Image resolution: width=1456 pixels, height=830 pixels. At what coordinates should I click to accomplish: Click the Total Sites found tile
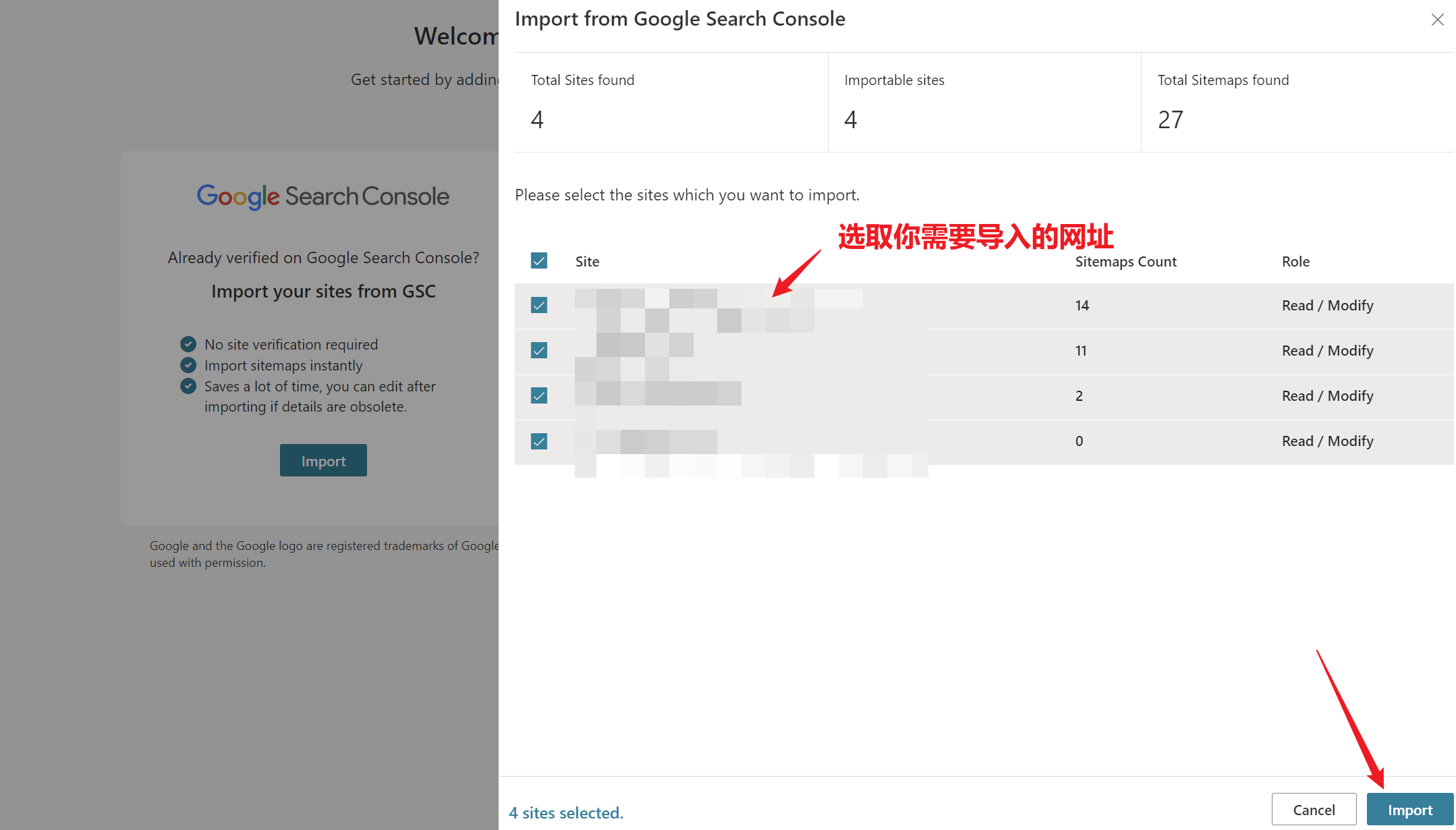click(671, 101)
